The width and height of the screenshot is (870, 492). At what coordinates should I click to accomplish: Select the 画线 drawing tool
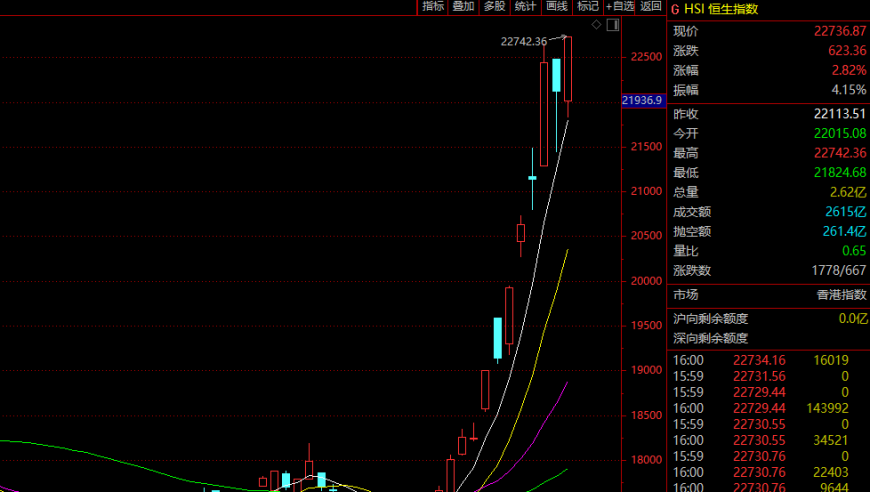click(x=557, y=7)
